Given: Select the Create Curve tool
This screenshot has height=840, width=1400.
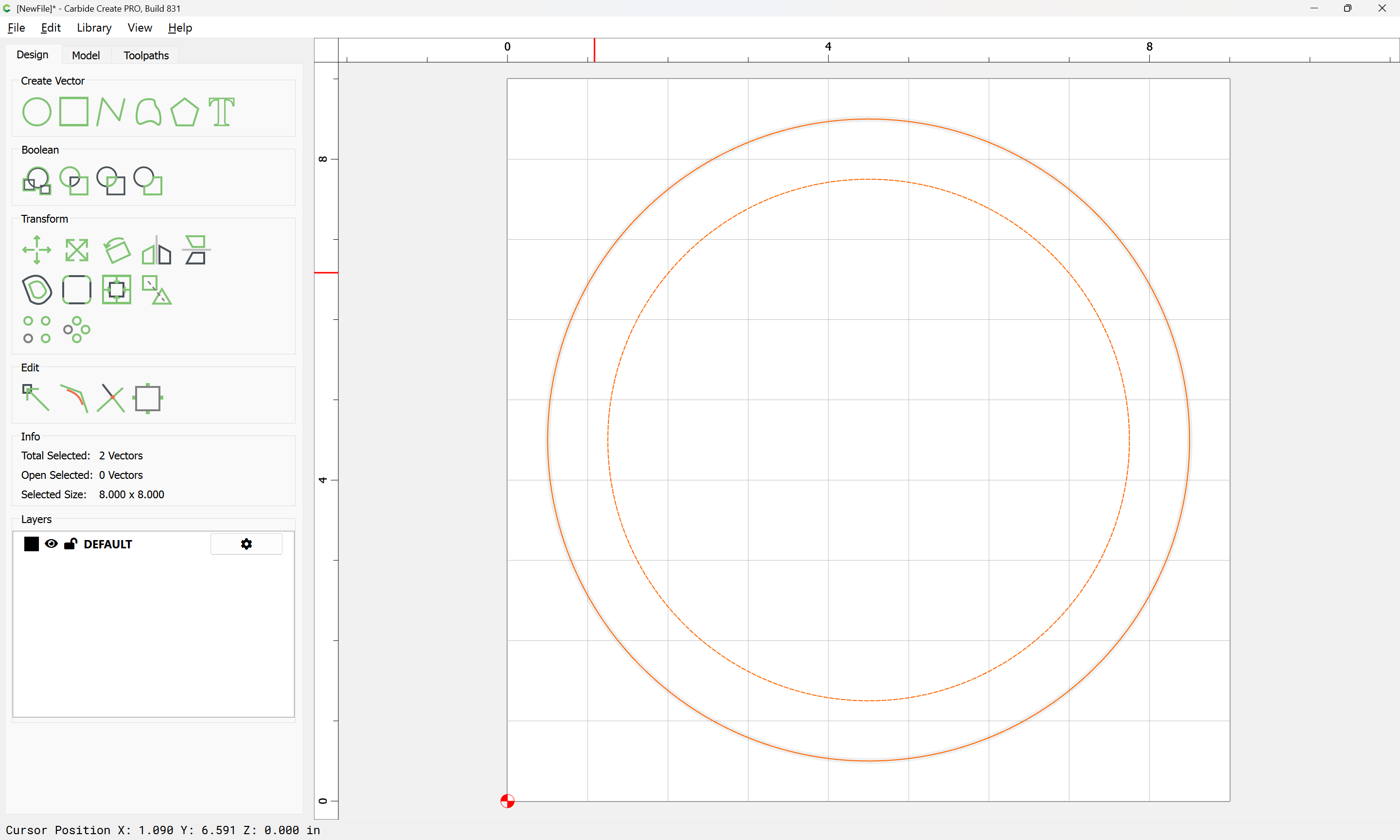Looking at the screenshot, I should [x=148, y=112].
